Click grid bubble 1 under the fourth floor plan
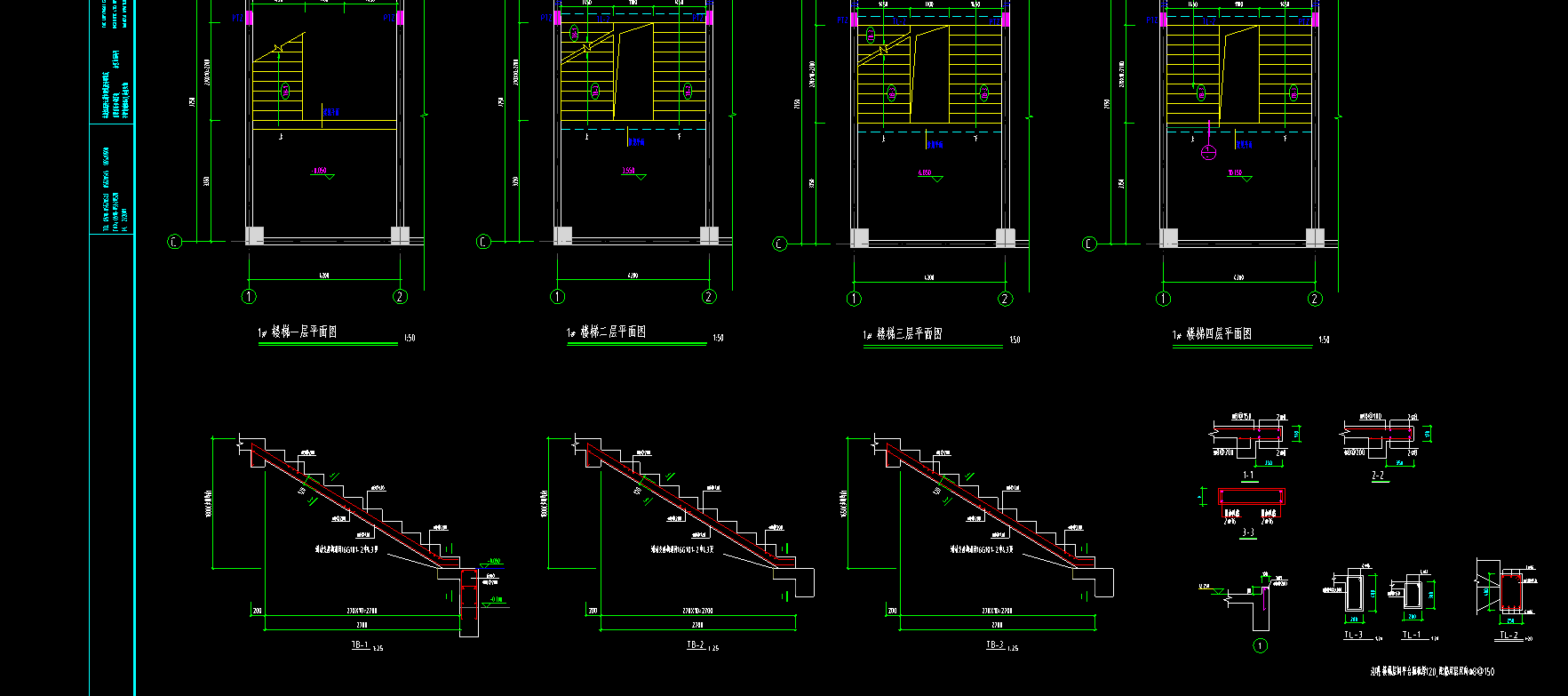 pos(1164,299)
